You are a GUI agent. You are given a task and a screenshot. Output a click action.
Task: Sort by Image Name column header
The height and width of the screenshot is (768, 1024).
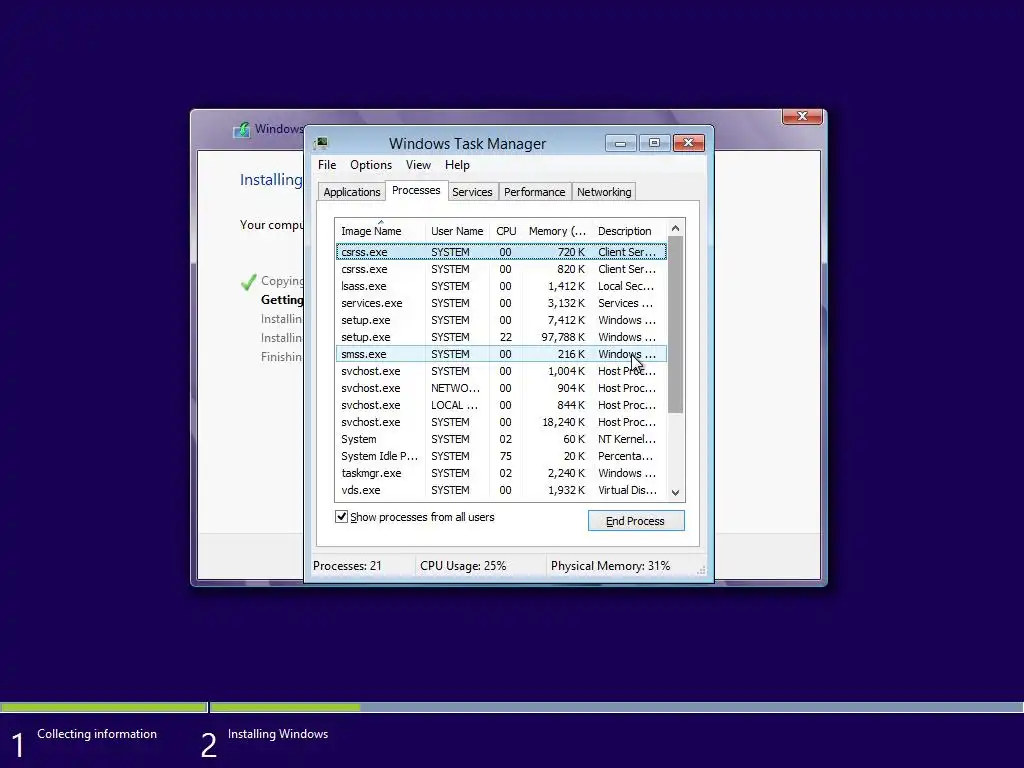click(380, 231)
